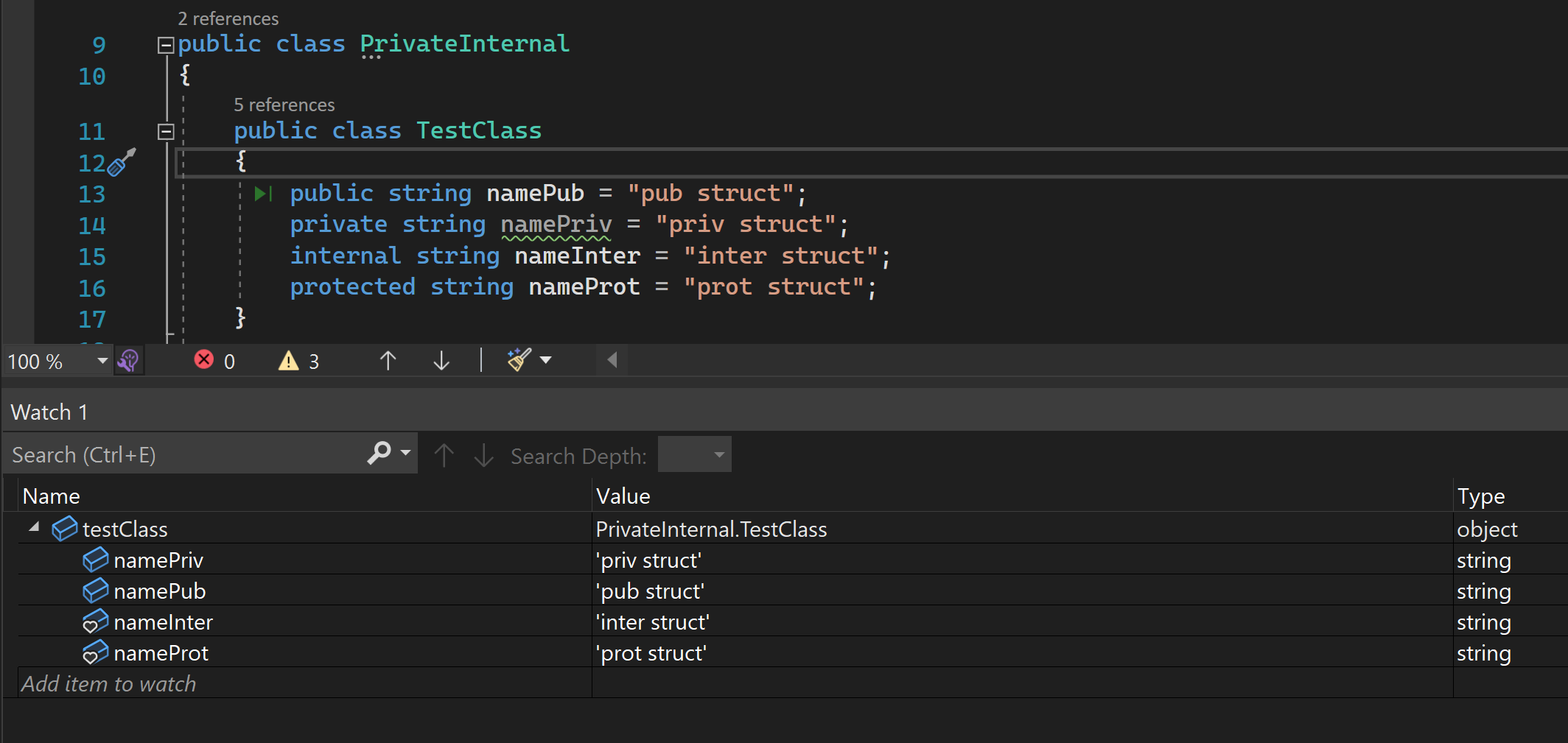Viewport: 1568px width, 743px height.
Task: Click the PrivateInternal class name in code
Action: [x=465, y=43]
